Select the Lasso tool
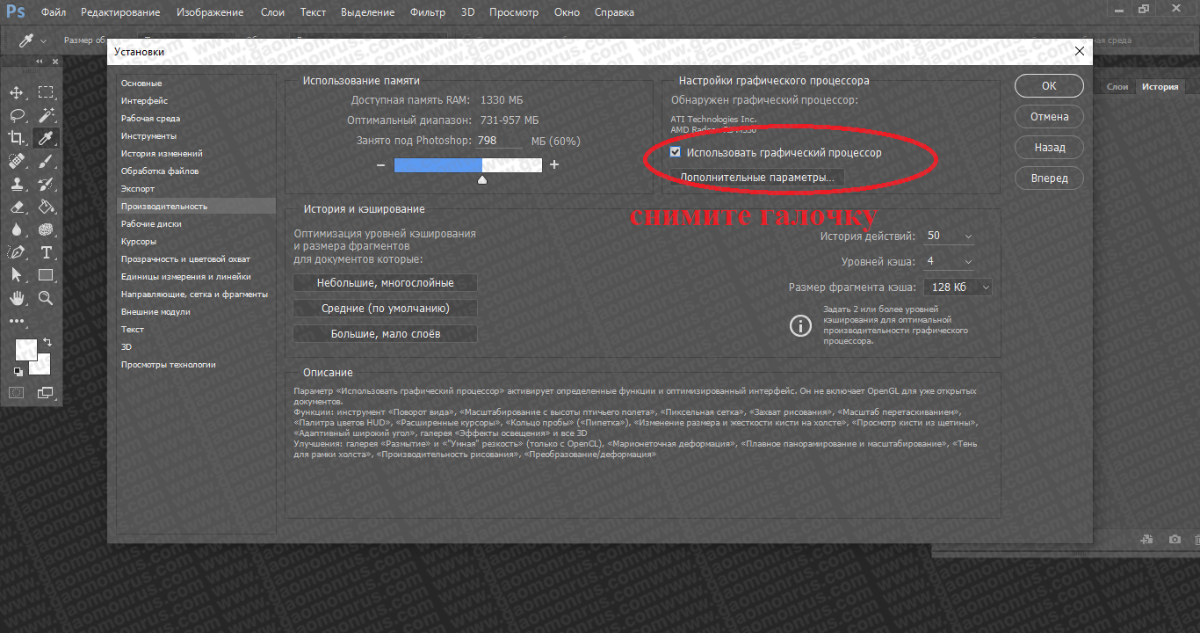 click(x=17, y=115)
